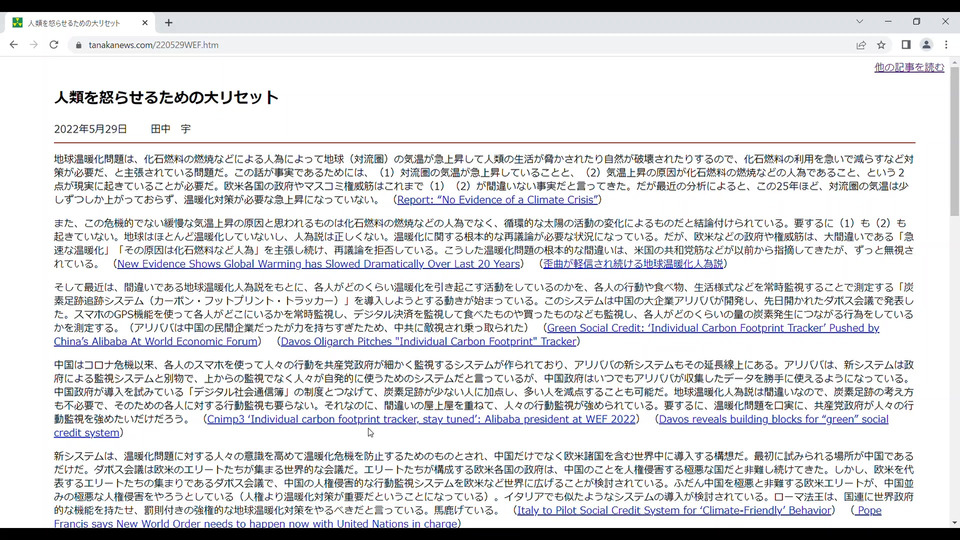The height and width of the screenshot is (540, 960).
Task: Click the vertical scrollbar thumb
Action: click(x=954, y=141)
